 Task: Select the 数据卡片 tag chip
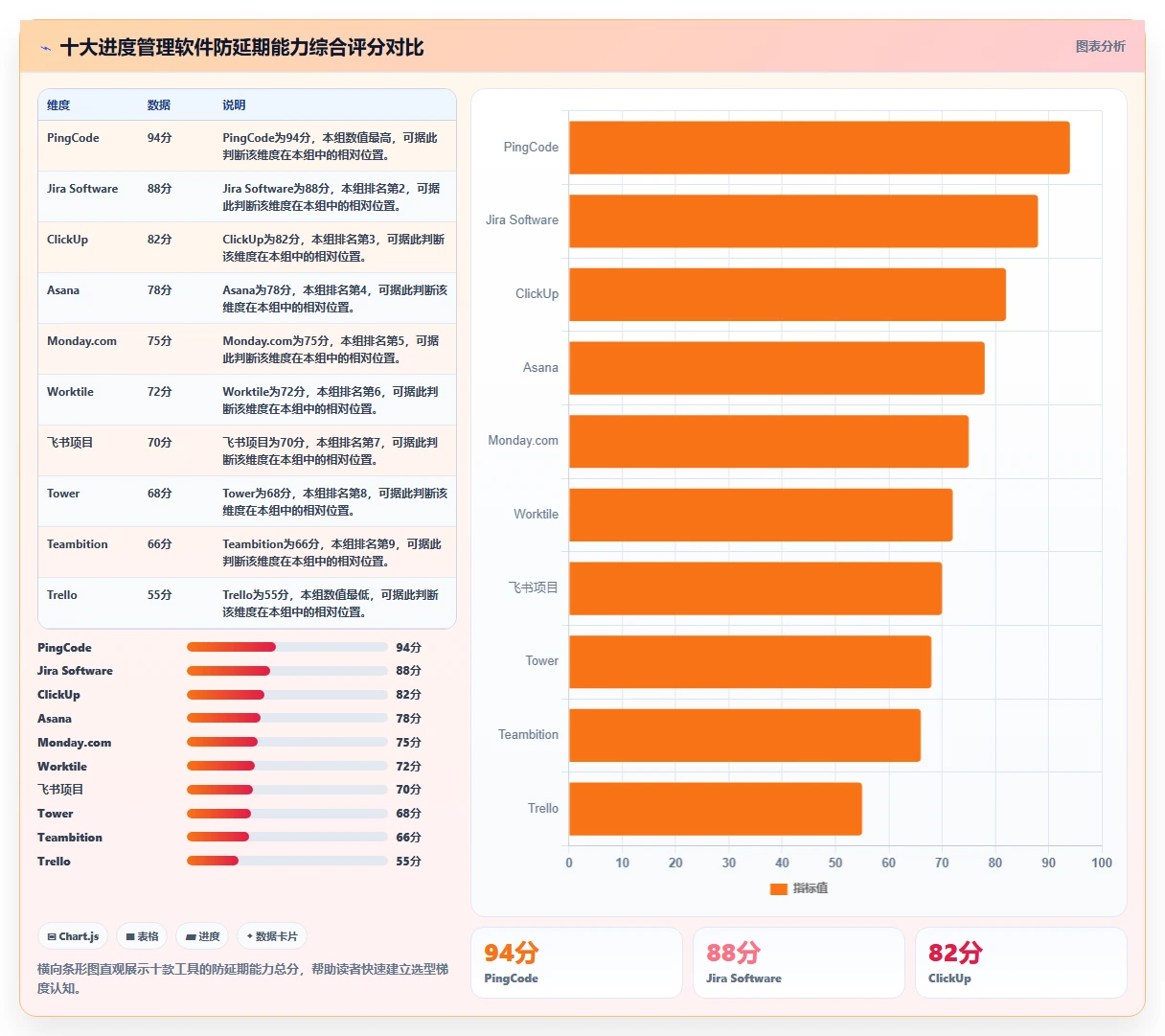pos(272,936)
